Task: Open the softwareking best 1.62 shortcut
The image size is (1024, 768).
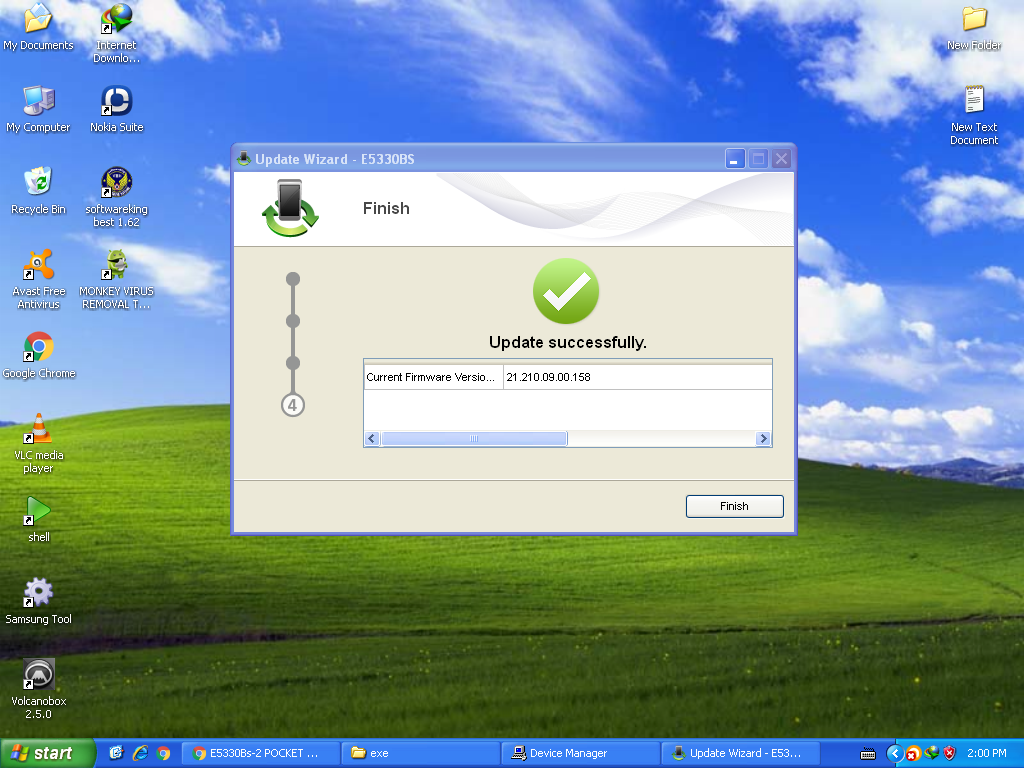Action: [117, 184]
